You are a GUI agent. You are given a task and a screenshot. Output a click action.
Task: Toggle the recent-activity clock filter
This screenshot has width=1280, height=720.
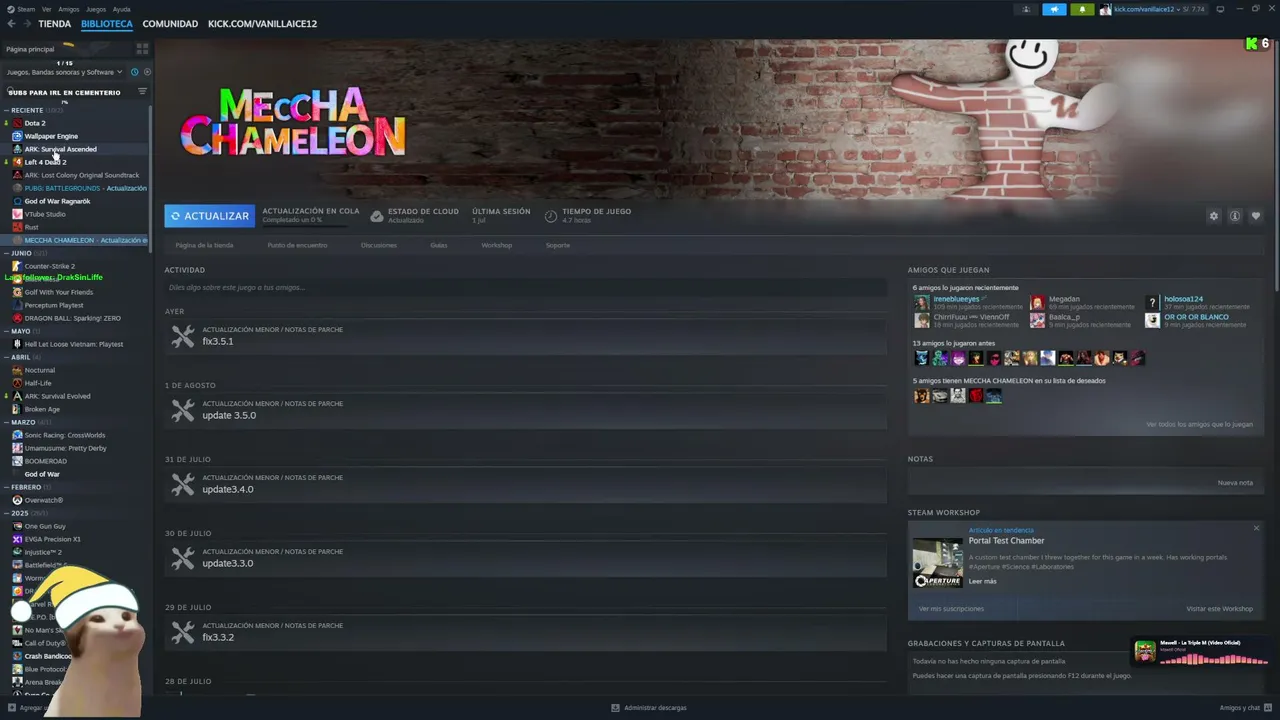134,72
